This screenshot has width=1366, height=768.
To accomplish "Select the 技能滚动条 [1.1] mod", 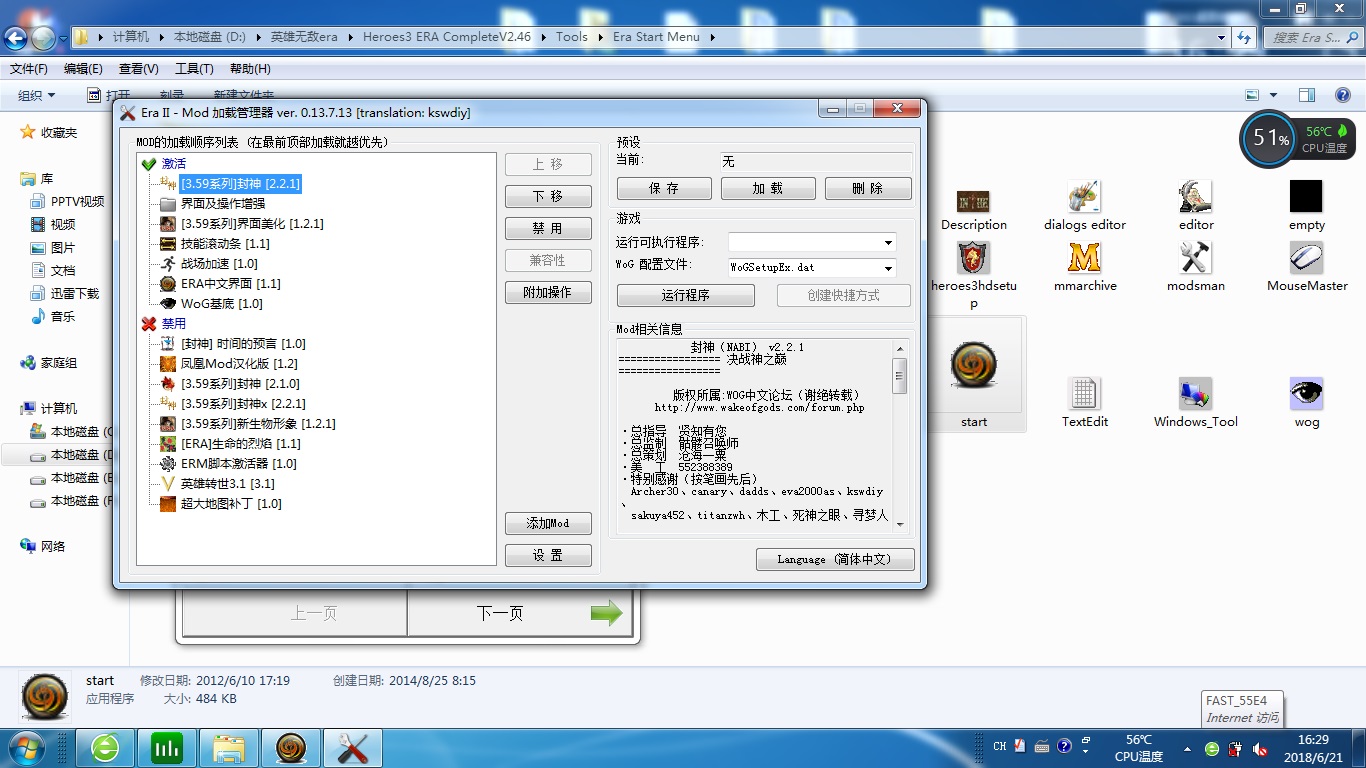I will point(225,243).
